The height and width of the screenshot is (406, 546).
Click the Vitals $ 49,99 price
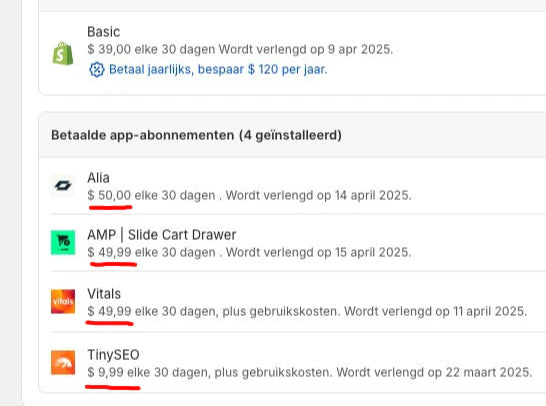(109, 311)
